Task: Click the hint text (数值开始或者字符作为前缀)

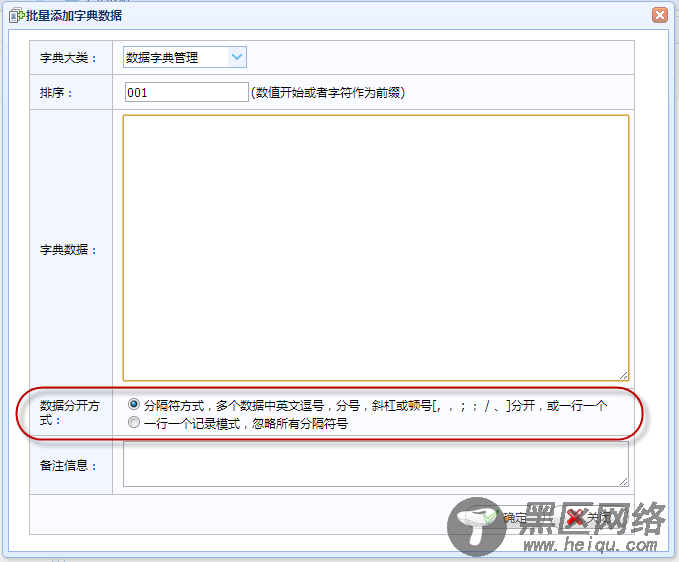Action: click(328, 93)
